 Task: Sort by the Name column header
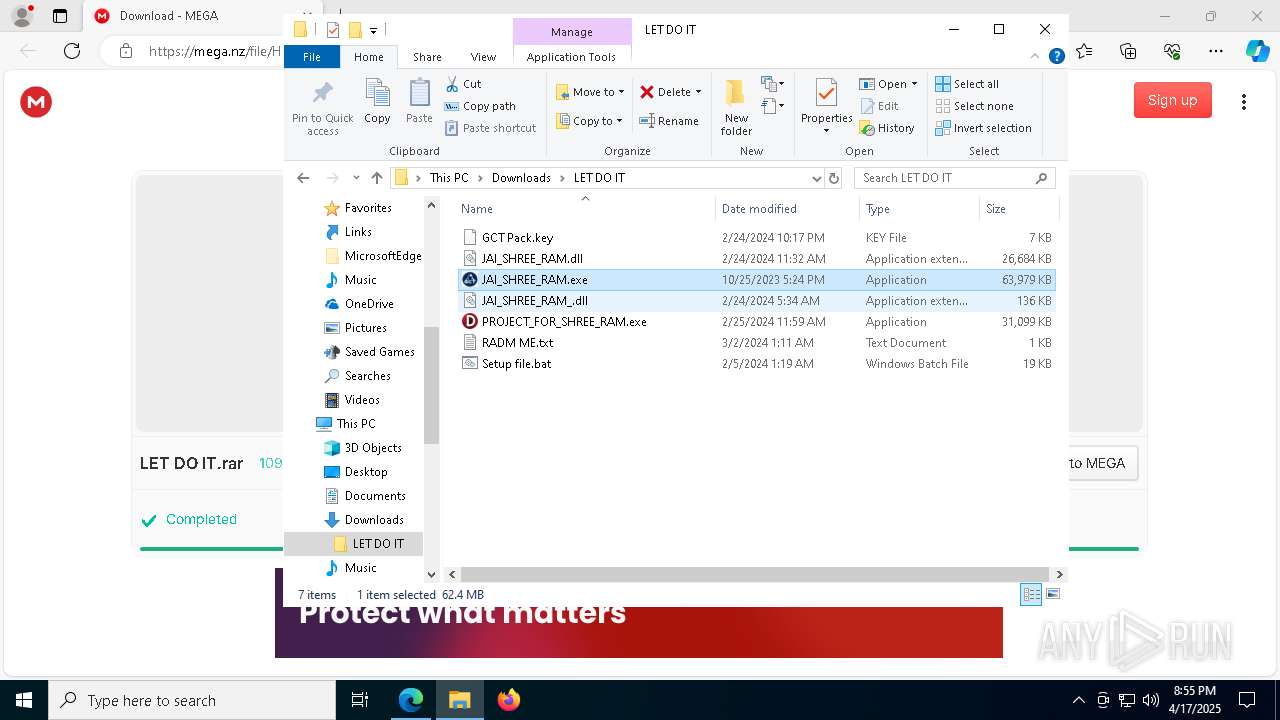585,209
